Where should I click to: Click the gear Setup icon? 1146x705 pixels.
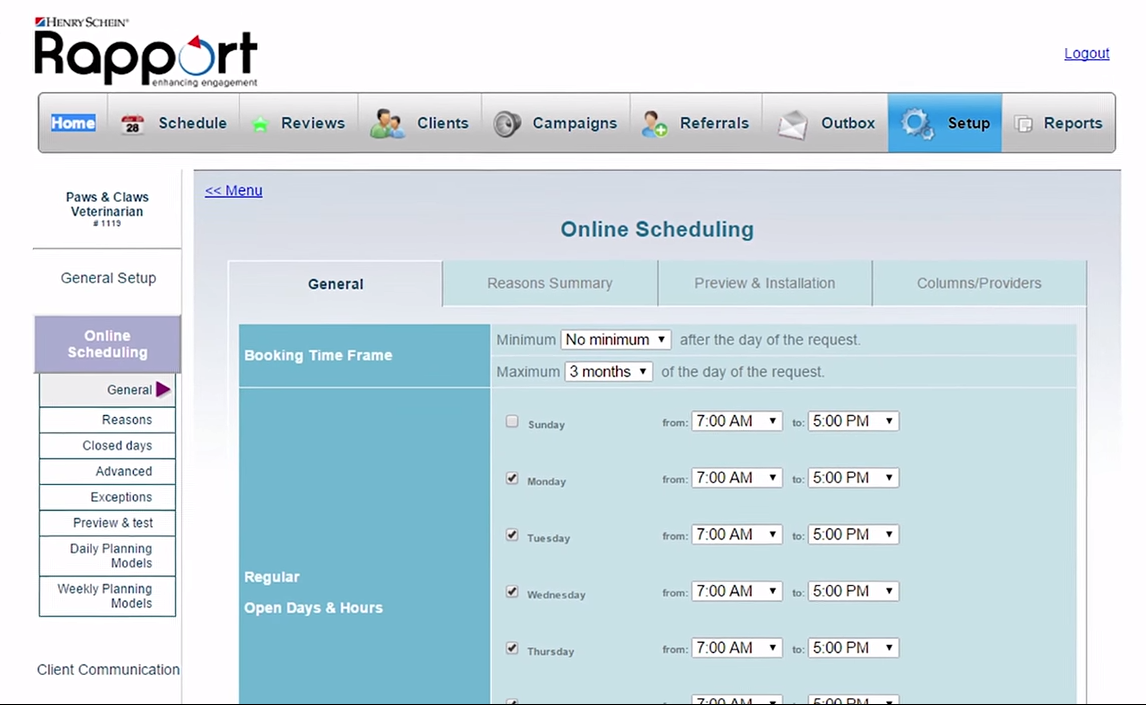[917, 123]
